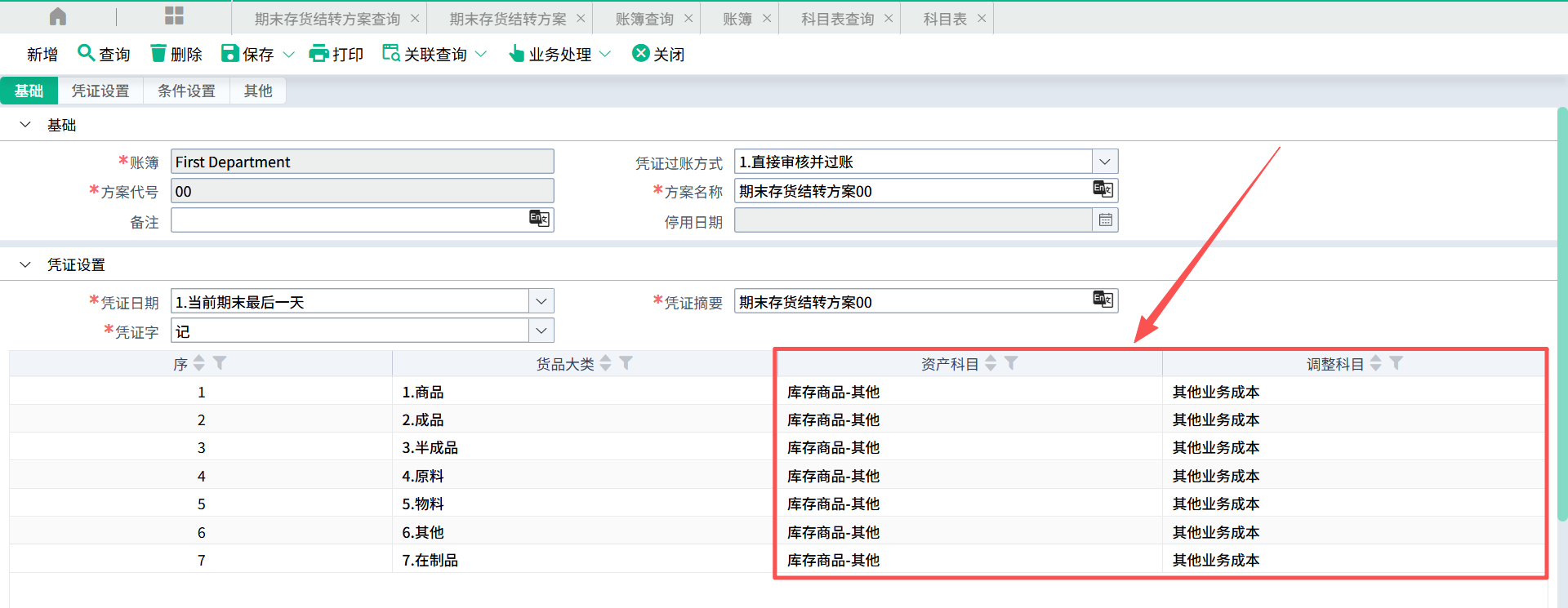The height and width of the screenshot is (608, 1568).
Task: Sort the 货品大类 column
Action: pyautogui.click(x=606, y=363)
